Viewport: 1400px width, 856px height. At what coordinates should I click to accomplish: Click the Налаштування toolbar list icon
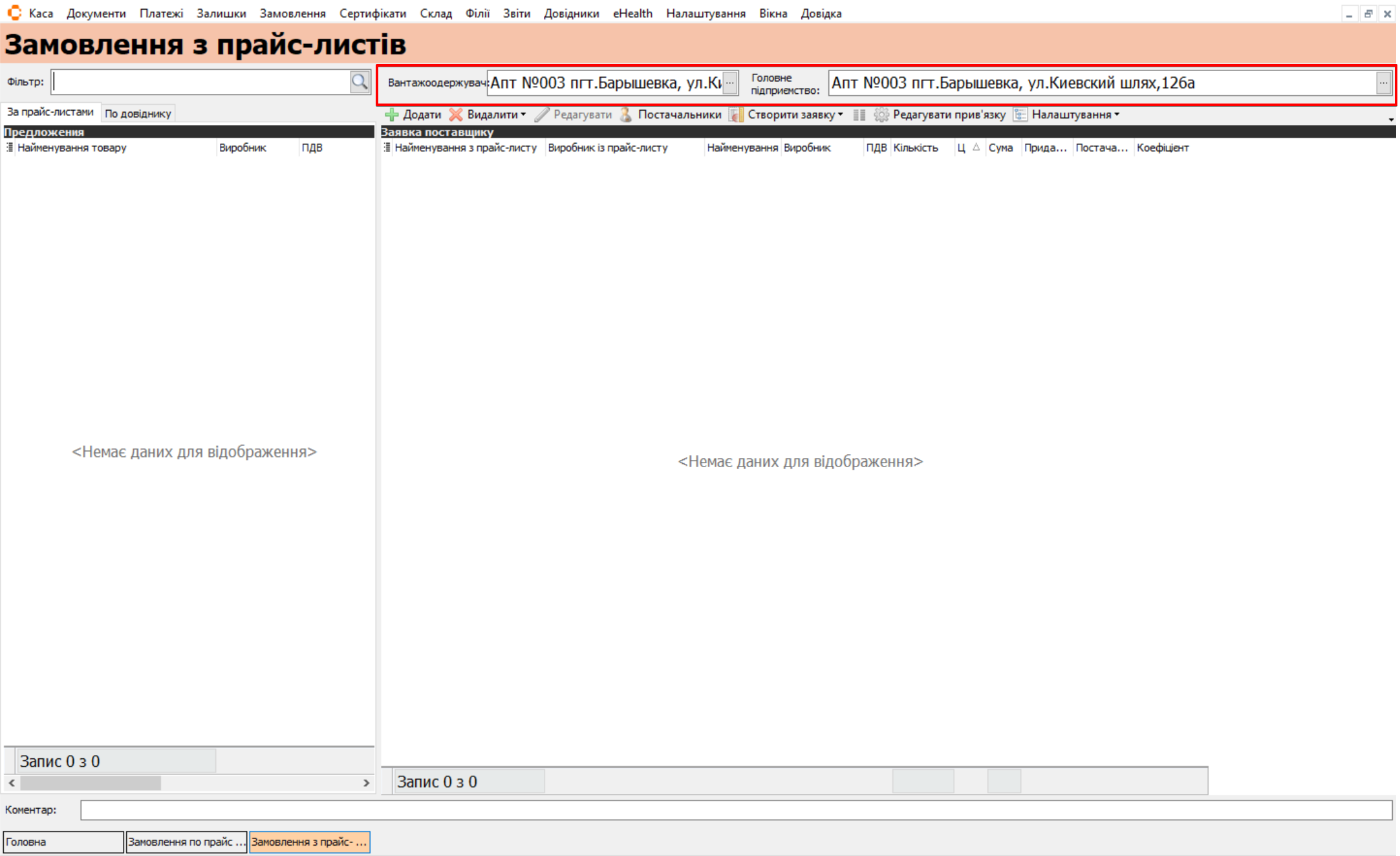click(1020, 115)
